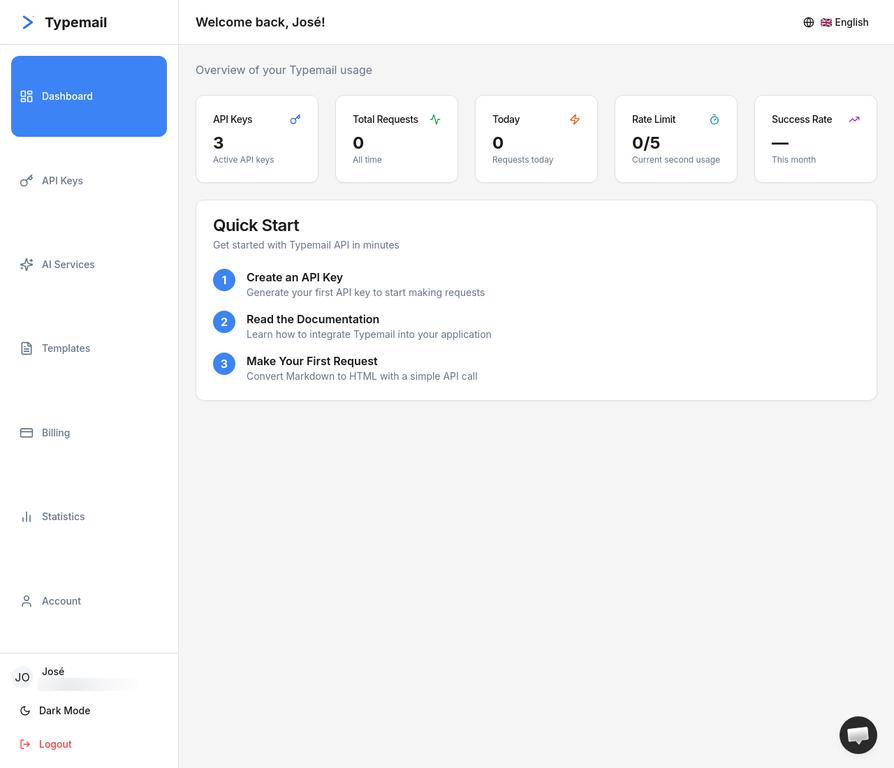
Task: Click the globe icon in the header
Action: tap(808, 21)
